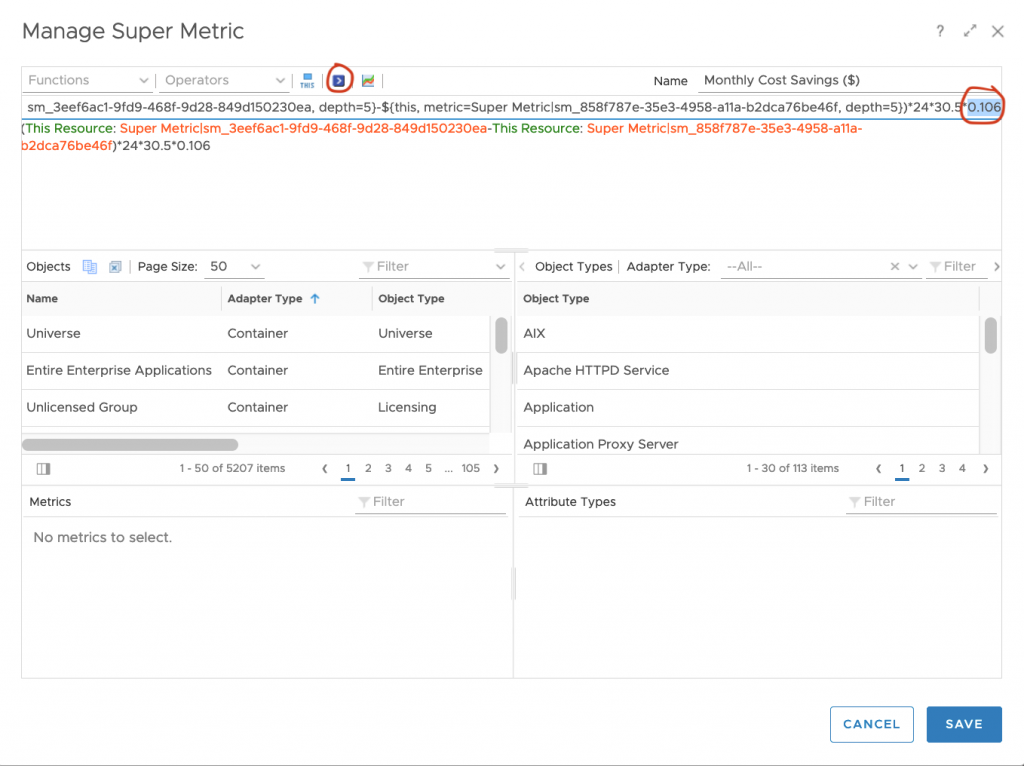Sort by the Adapter Type column header
This screenshot has height=766, width=1024.
tap(265, 299)
